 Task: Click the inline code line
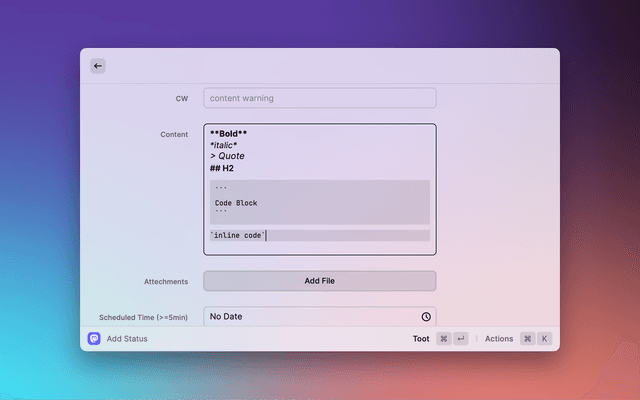(237, 235)
